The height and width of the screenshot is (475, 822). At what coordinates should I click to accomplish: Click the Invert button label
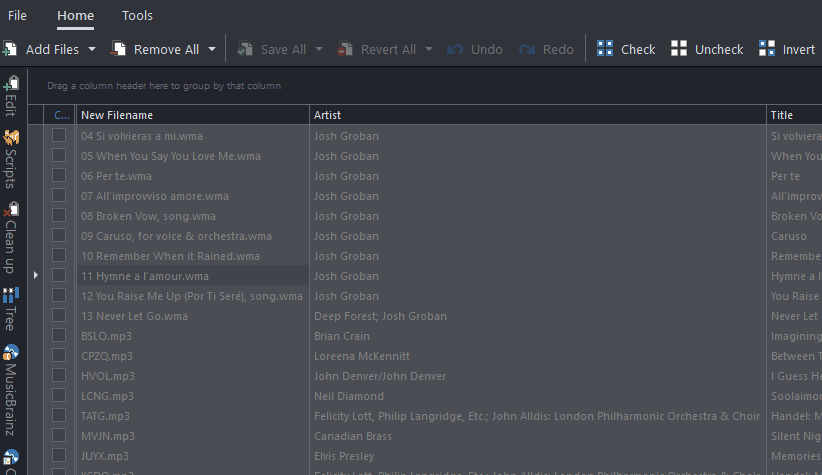(x=798, y=49)
